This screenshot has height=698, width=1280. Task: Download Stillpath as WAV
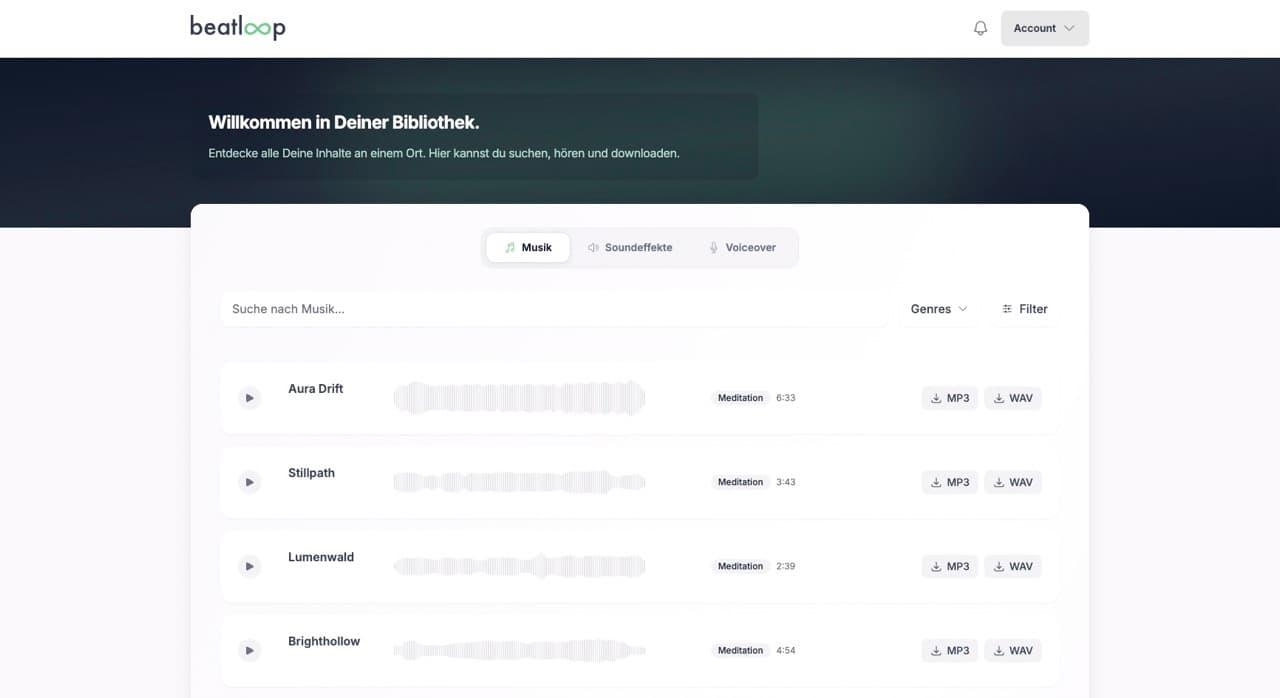(x=1012, y=482)
